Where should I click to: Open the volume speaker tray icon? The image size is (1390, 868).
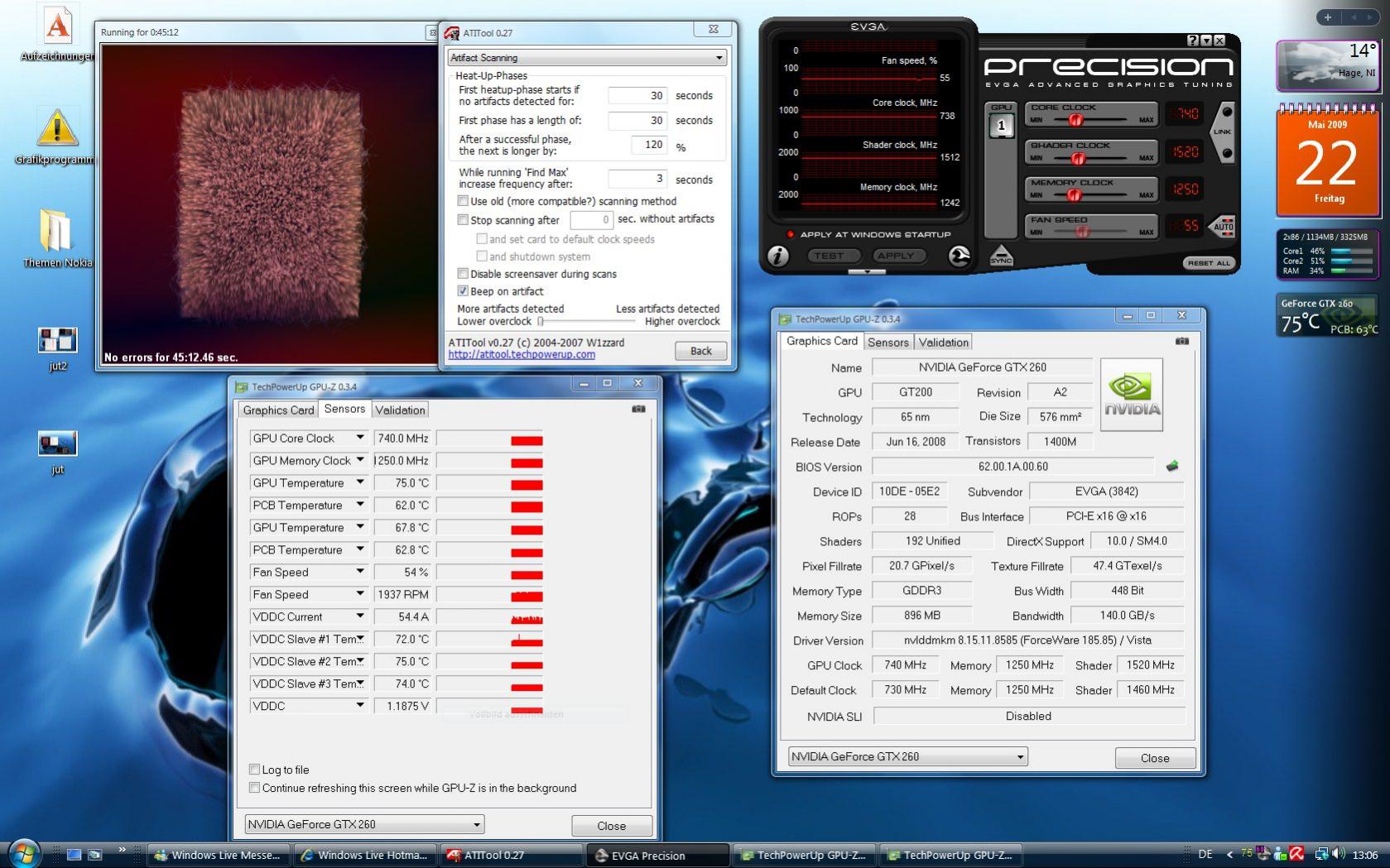[x=1339, y=854]
